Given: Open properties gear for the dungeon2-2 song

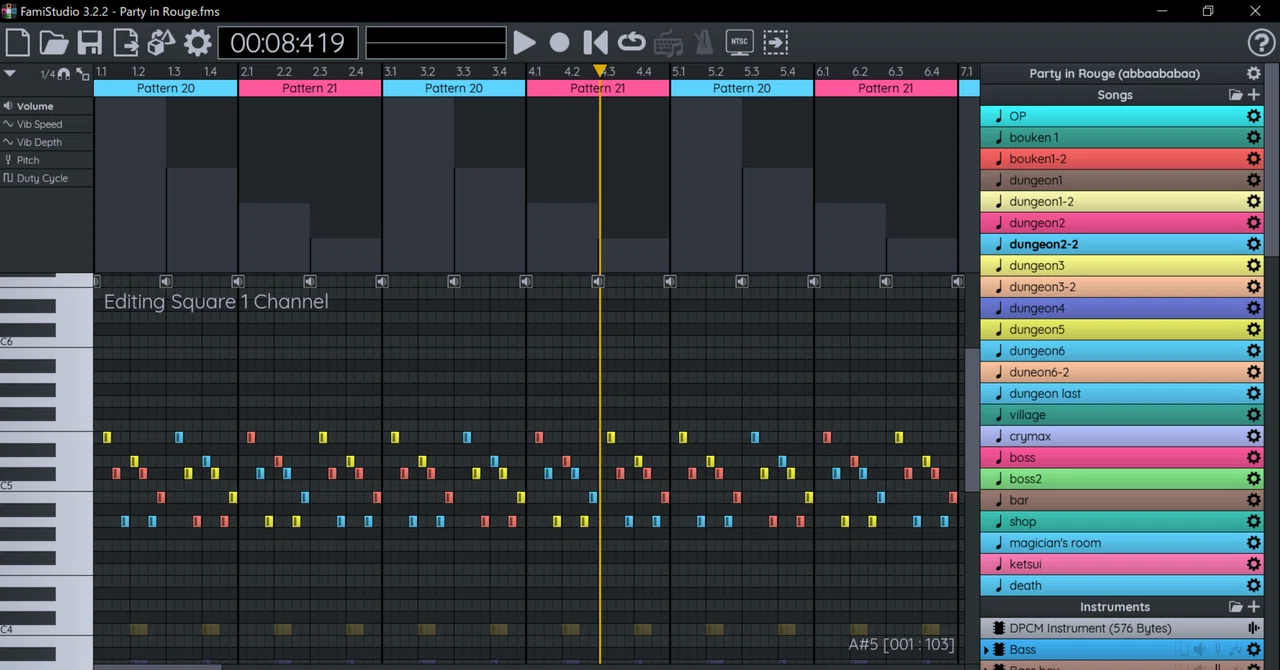Looking at the screenshot, I should point(1253,244).
